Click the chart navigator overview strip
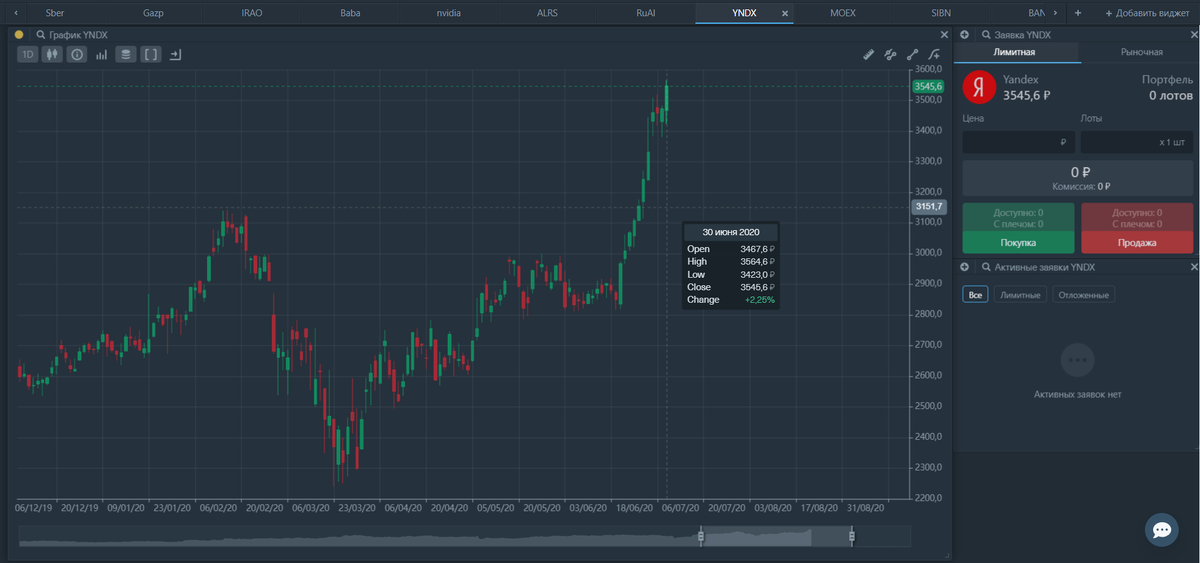The width and height of the screenshot is (1200, 563). coord(464,537)
